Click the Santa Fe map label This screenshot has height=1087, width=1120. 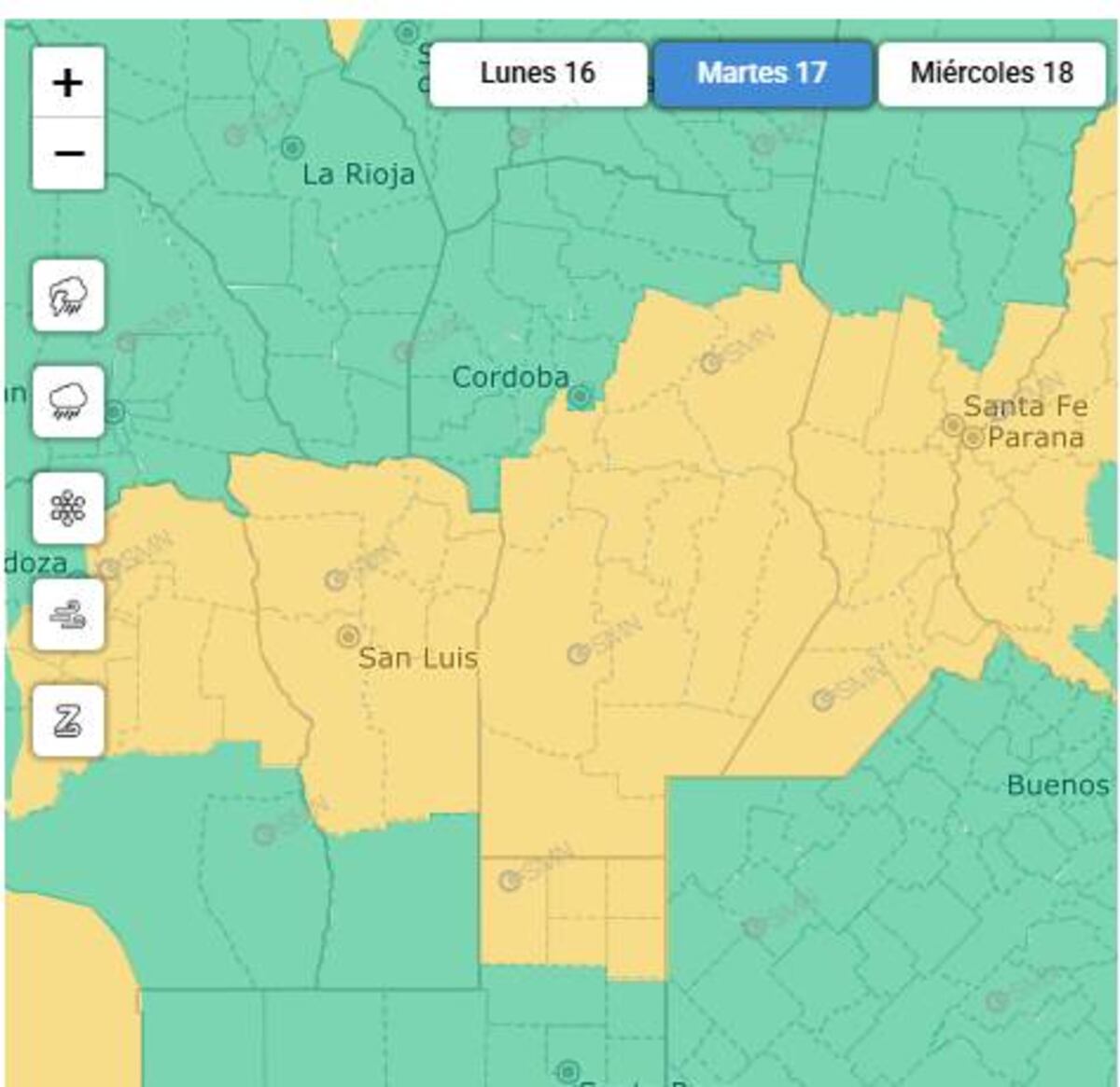click(1026, 407)
